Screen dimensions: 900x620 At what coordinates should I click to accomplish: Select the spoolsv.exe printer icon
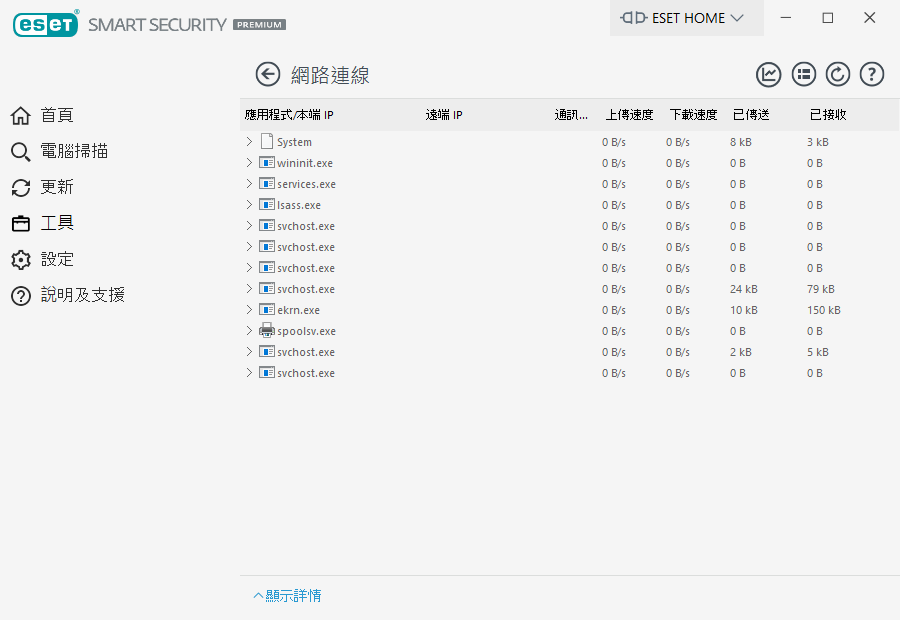pos(267,331)
